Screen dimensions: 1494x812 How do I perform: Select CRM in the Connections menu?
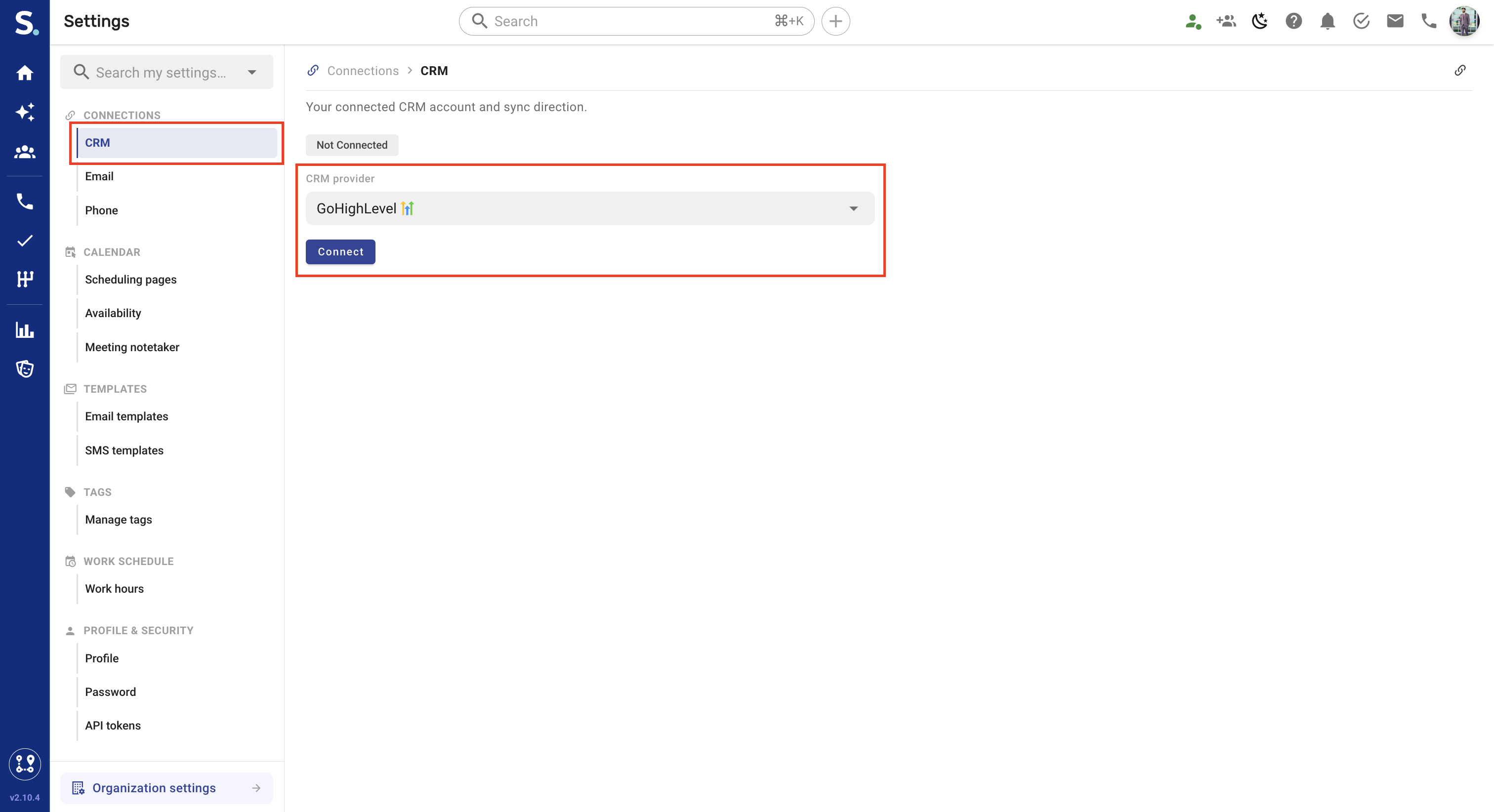pyautogui.click(x=177, y=143)
